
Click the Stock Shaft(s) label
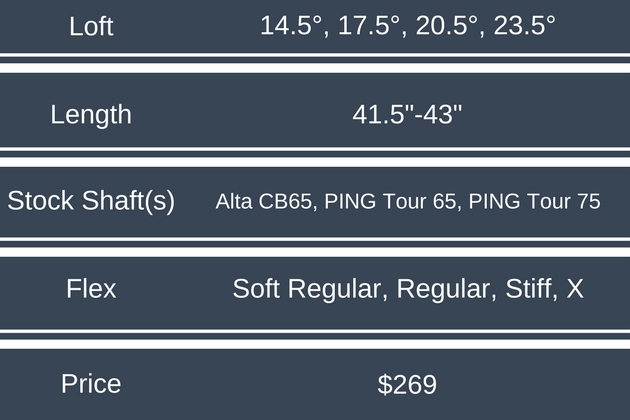(x=91, y=201)
